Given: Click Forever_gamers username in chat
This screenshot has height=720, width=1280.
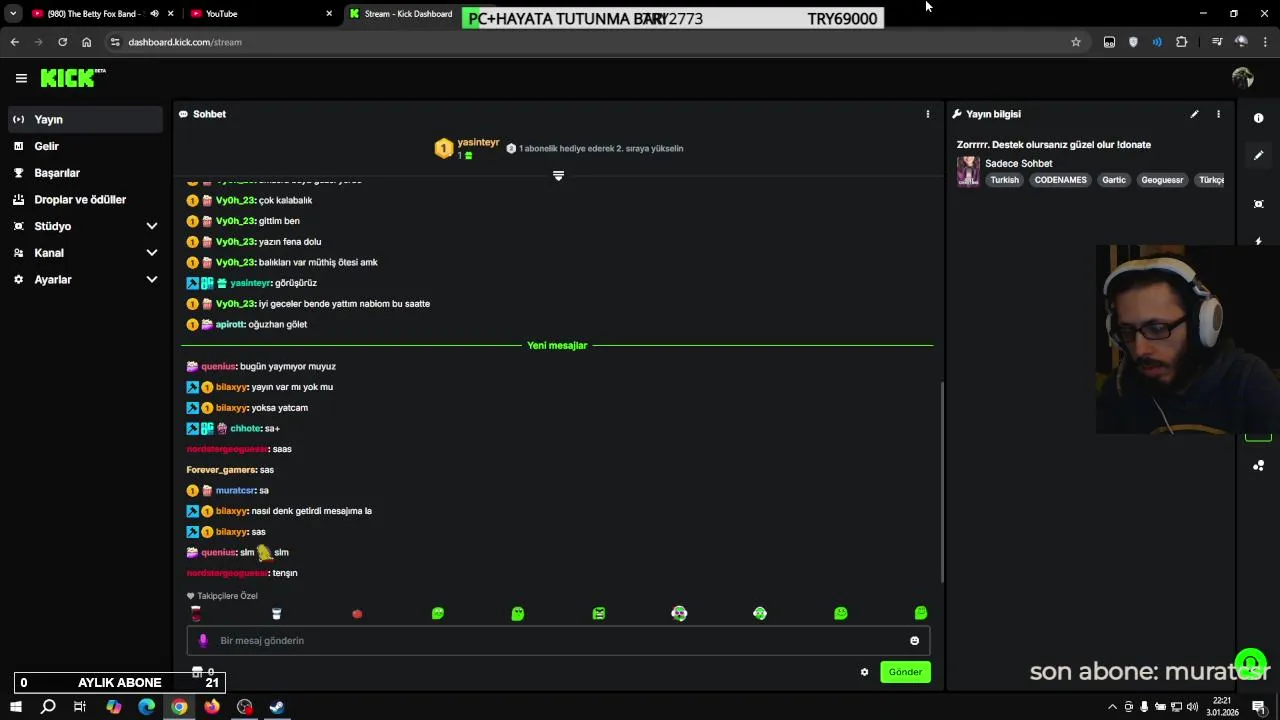Looking at the screenshot, I should [221, 469].
